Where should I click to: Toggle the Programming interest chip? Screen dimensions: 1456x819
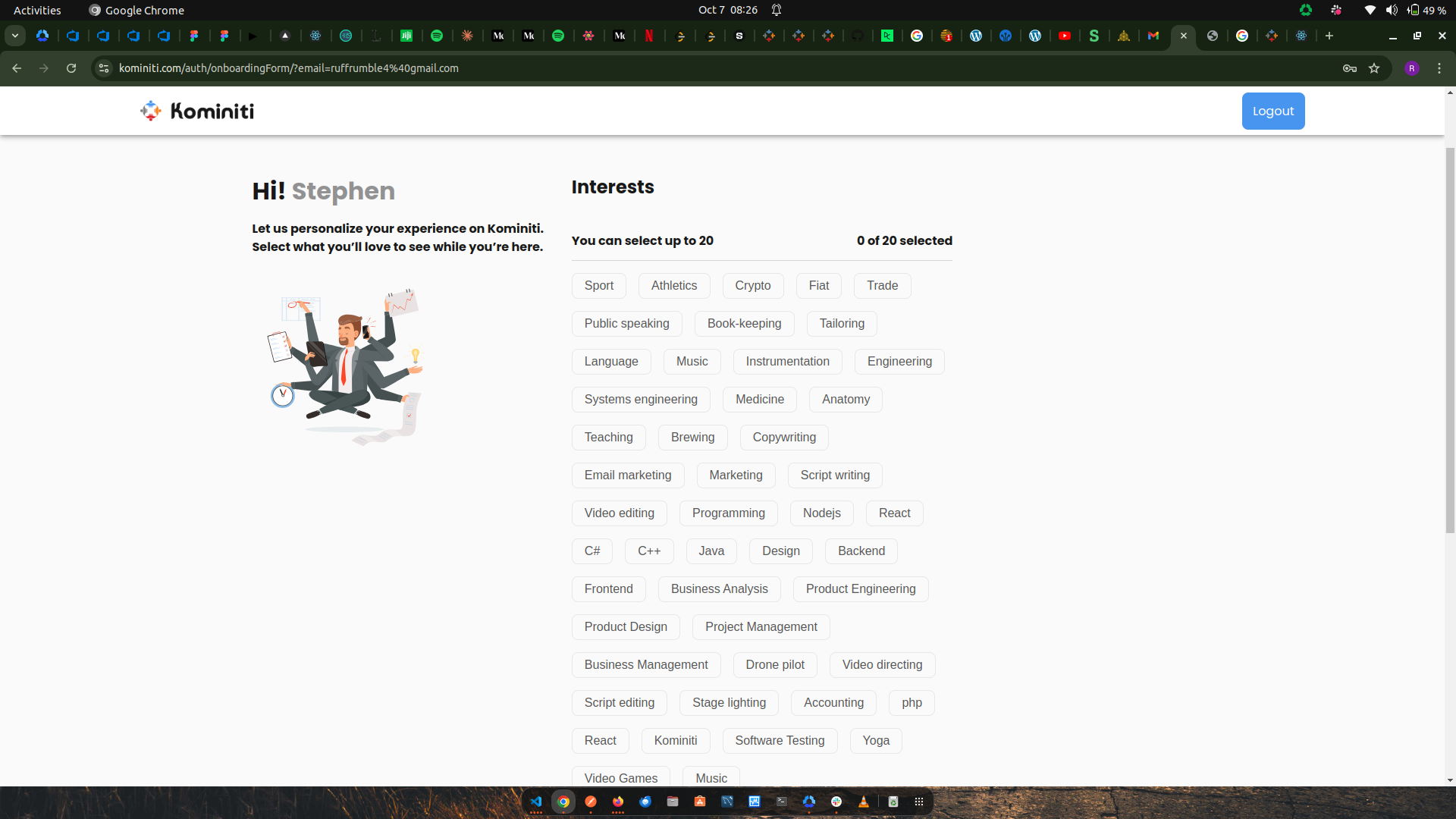(728, 513)
